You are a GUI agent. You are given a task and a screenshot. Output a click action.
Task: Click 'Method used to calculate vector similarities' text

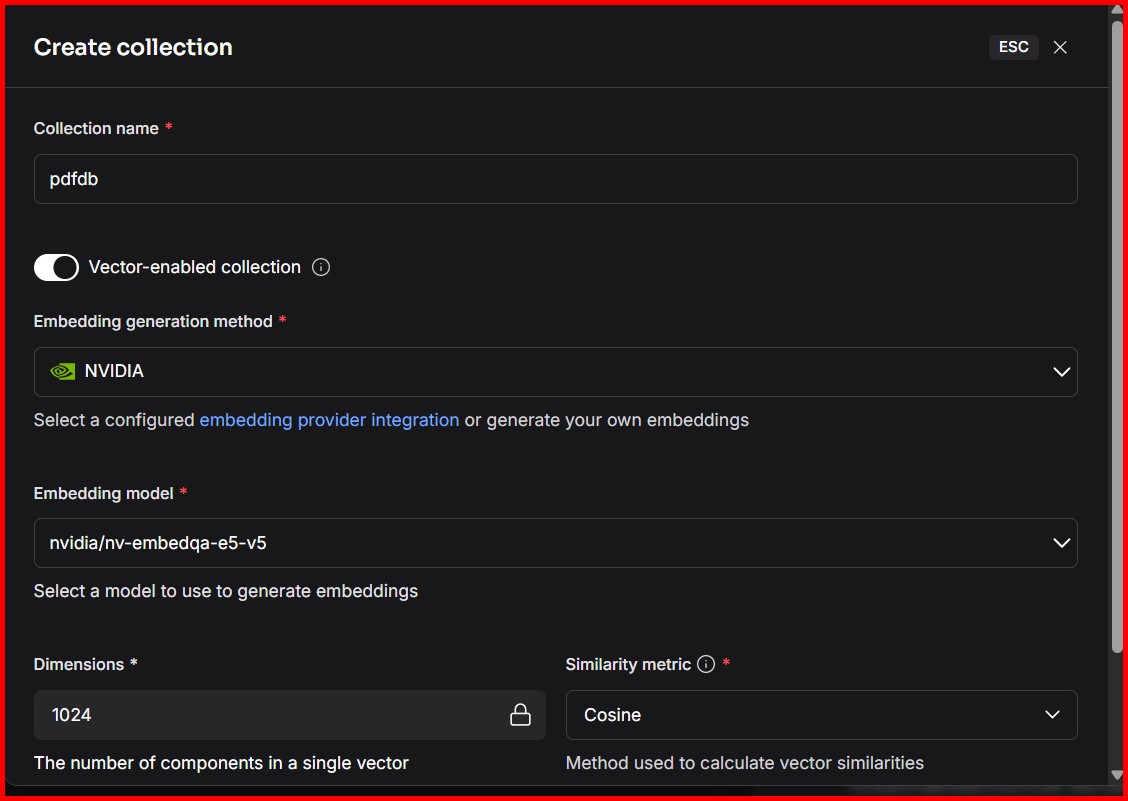click(745, 763)
